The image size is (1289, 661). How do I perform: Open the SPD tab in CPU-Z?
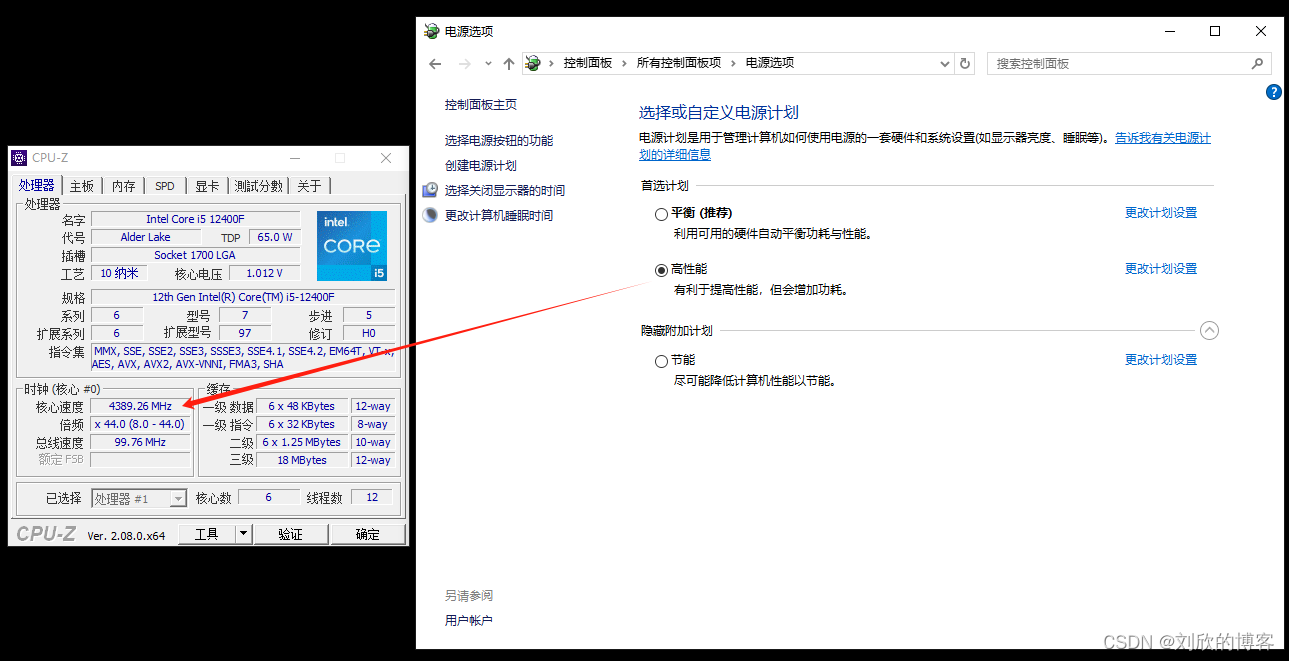tap(165, 186)
